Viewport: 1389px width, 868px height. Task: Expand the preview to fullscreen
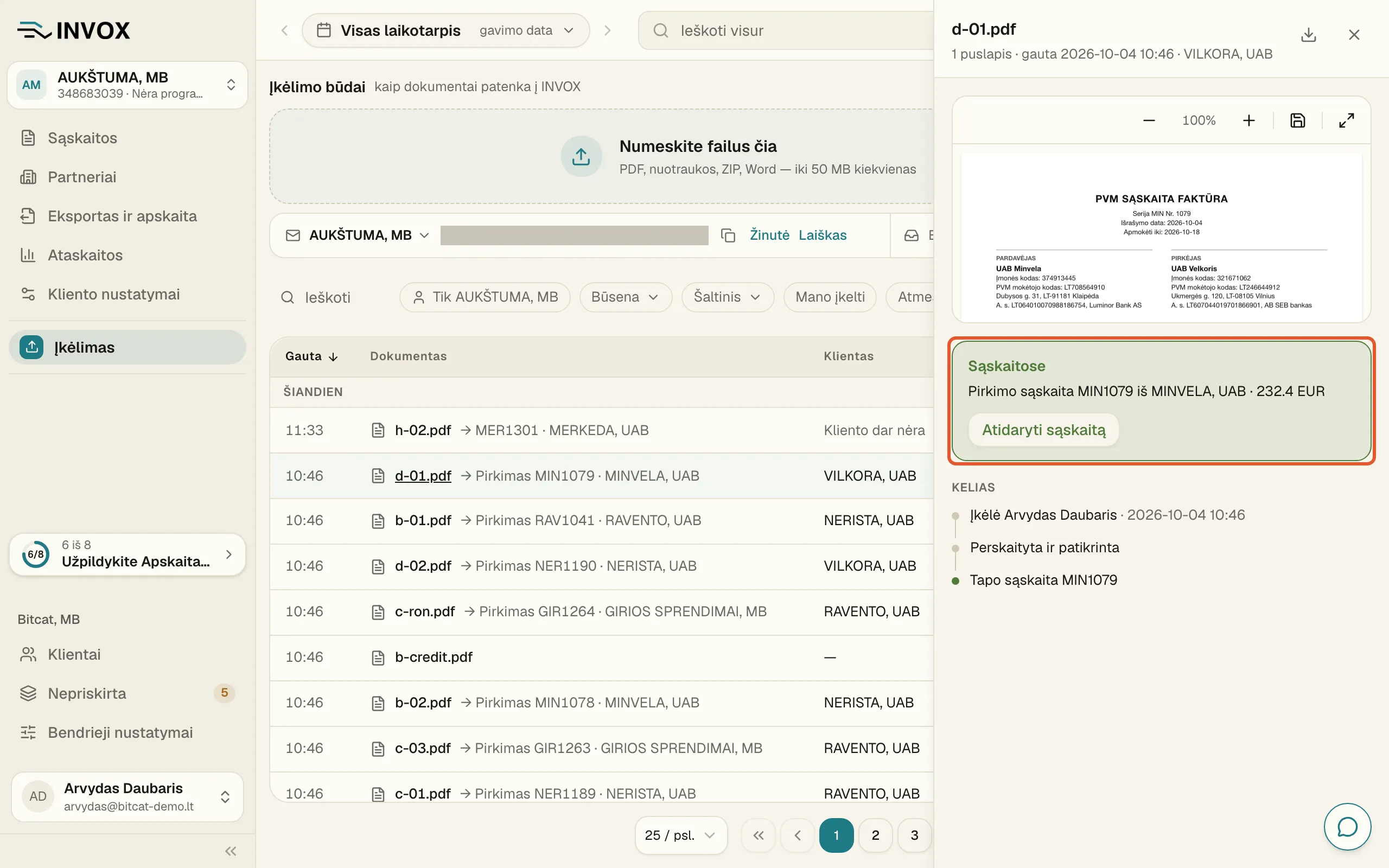click(x=1347, y=120)
